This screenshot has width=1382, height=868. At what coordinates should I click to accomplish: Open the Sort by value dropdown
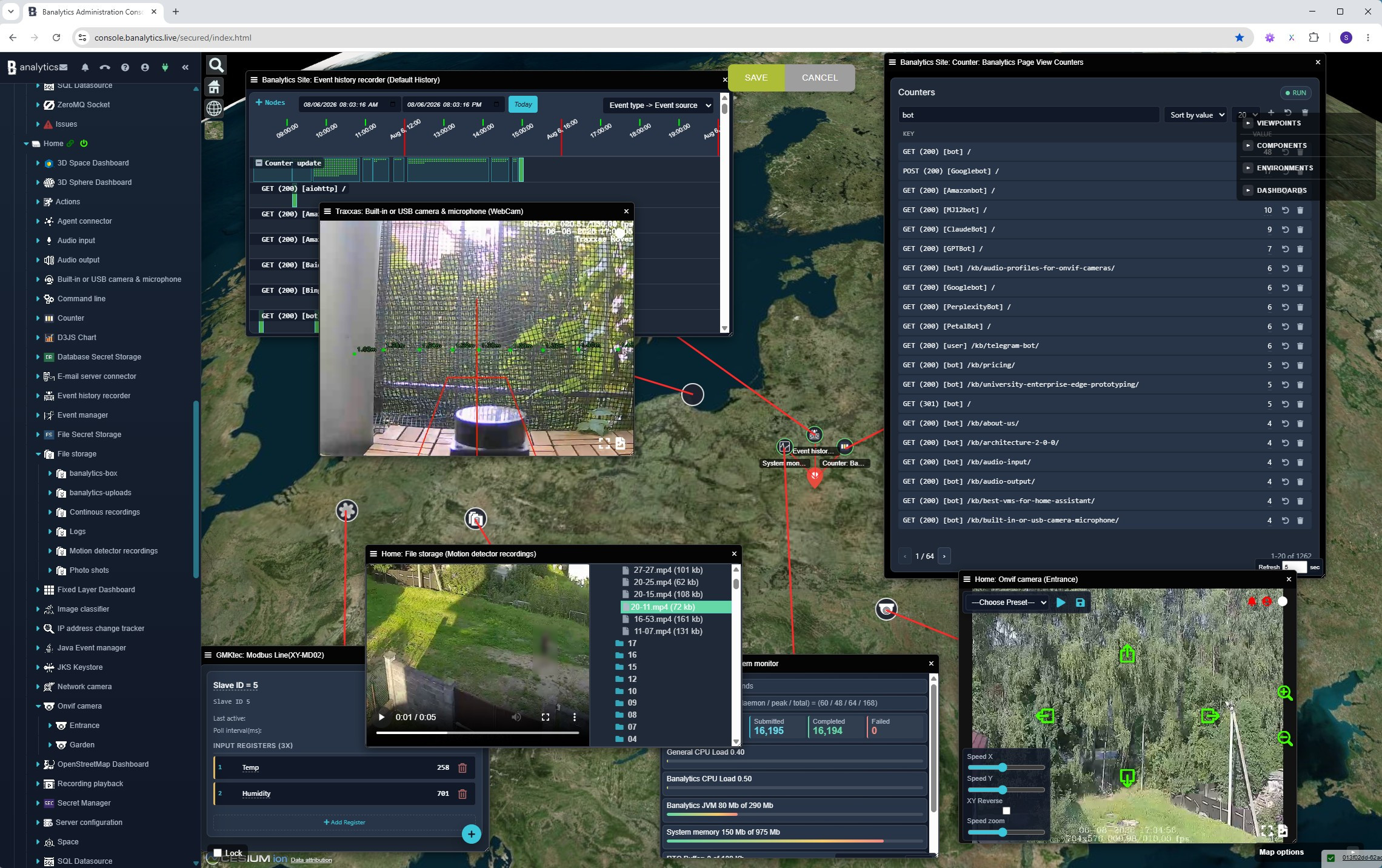1195,115
